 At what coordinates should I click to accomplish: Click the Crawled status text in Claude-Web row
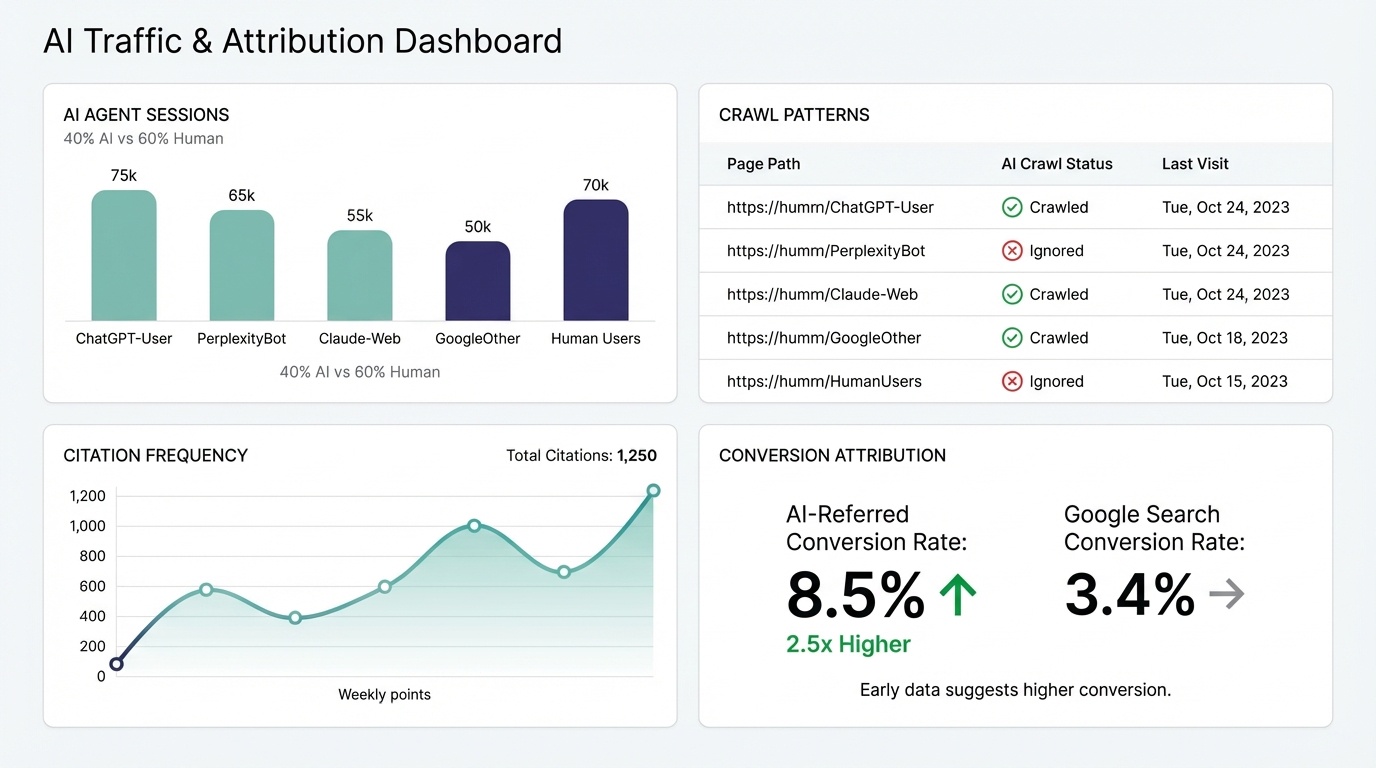pyautogui.click(x=1059, y=294)
